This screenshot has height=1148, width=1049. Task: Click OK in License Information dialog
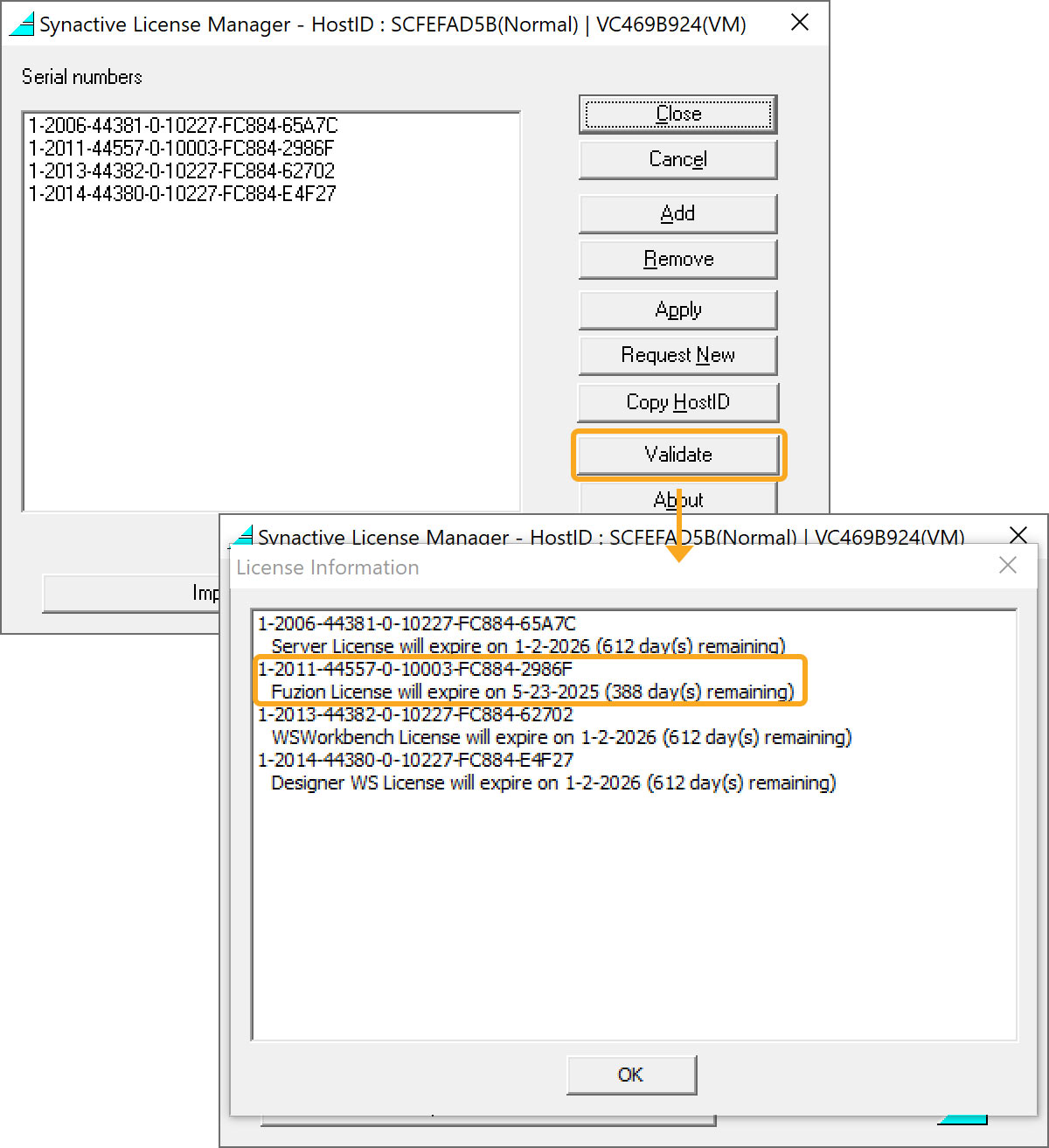[x=631, y=1075]
